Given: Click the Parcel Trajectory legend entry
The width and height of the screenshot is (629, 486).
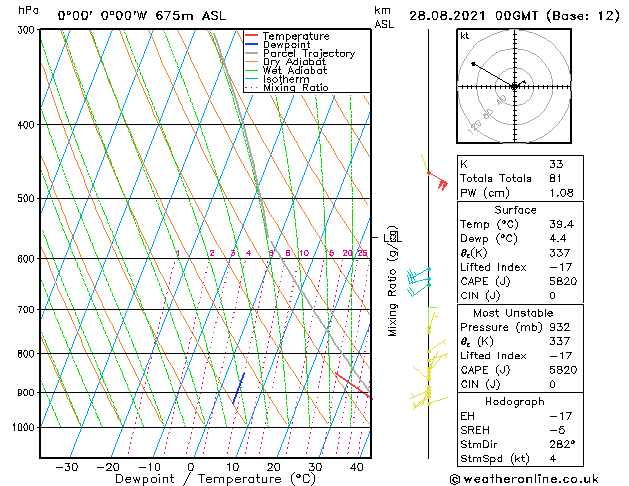Looking at the screenshot, I should [308, 54].
